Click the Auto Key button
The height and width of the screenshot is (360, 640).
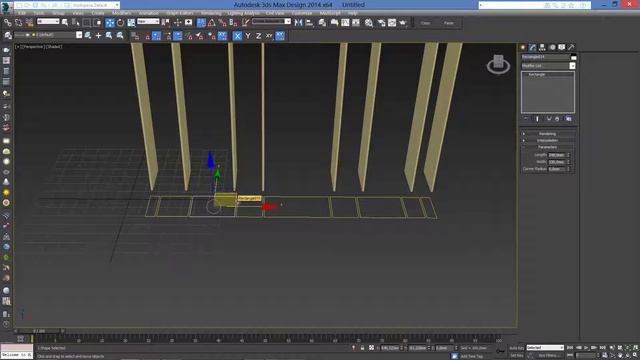(516, 348)
